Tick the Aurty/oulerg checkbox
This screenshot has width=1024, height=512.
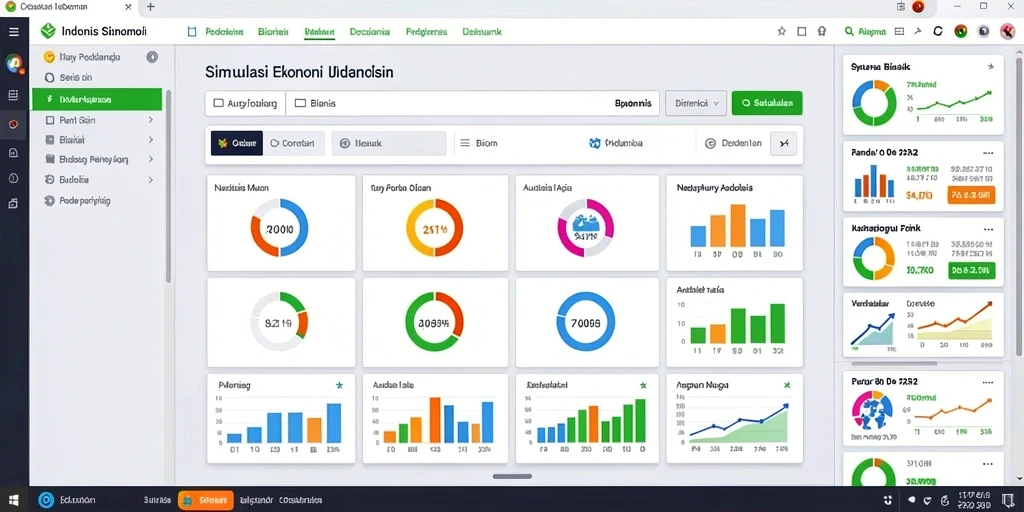pos(219,103)
